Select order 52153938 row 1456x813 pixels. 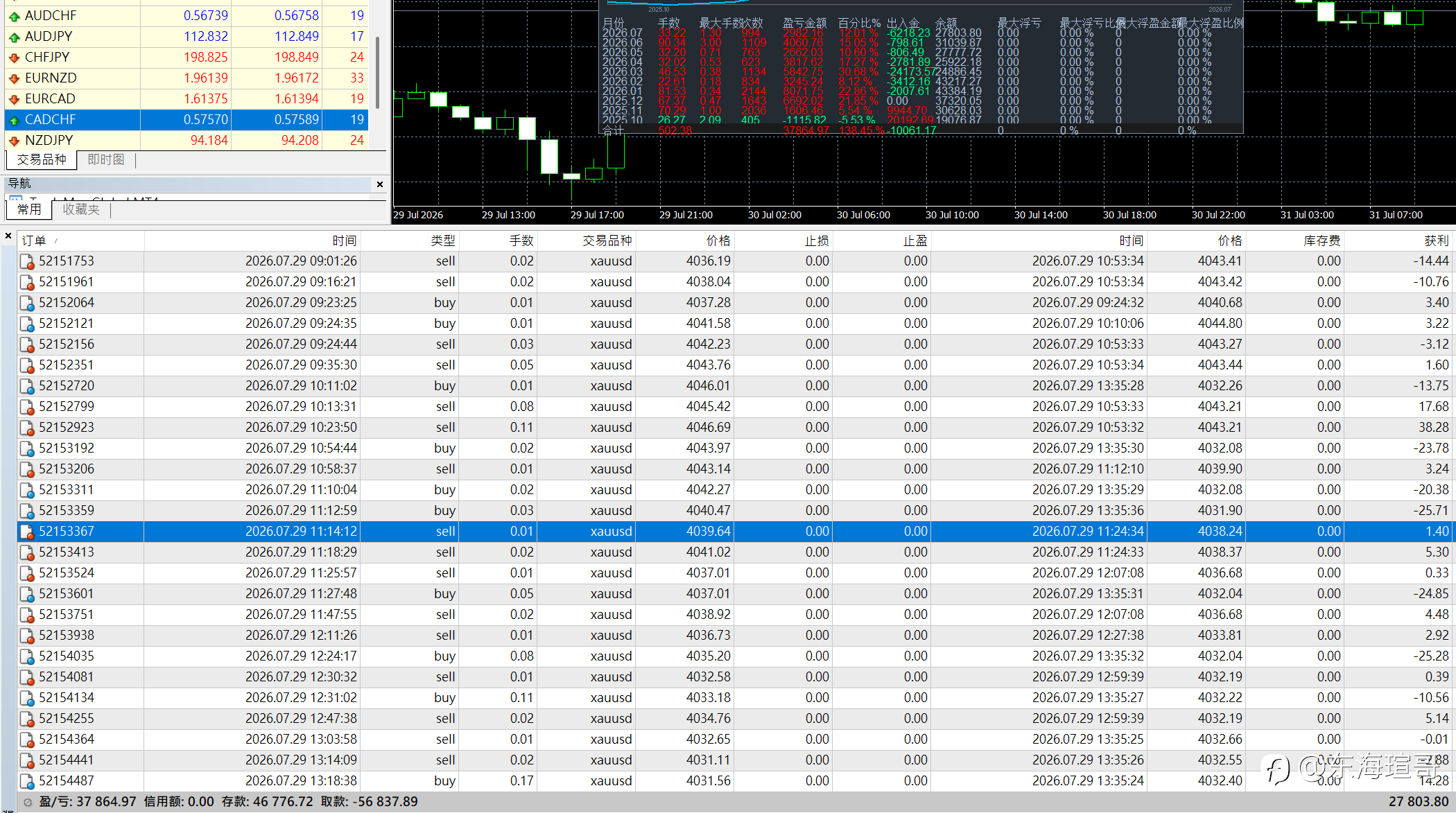point(735,636)
